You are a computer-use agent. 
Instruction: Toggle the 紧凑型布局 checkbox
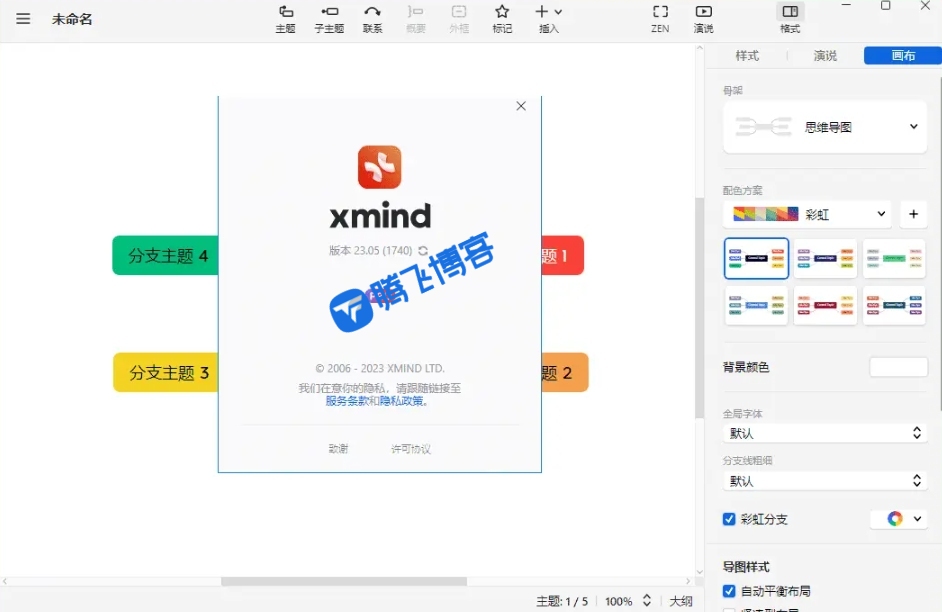point(730,609)
